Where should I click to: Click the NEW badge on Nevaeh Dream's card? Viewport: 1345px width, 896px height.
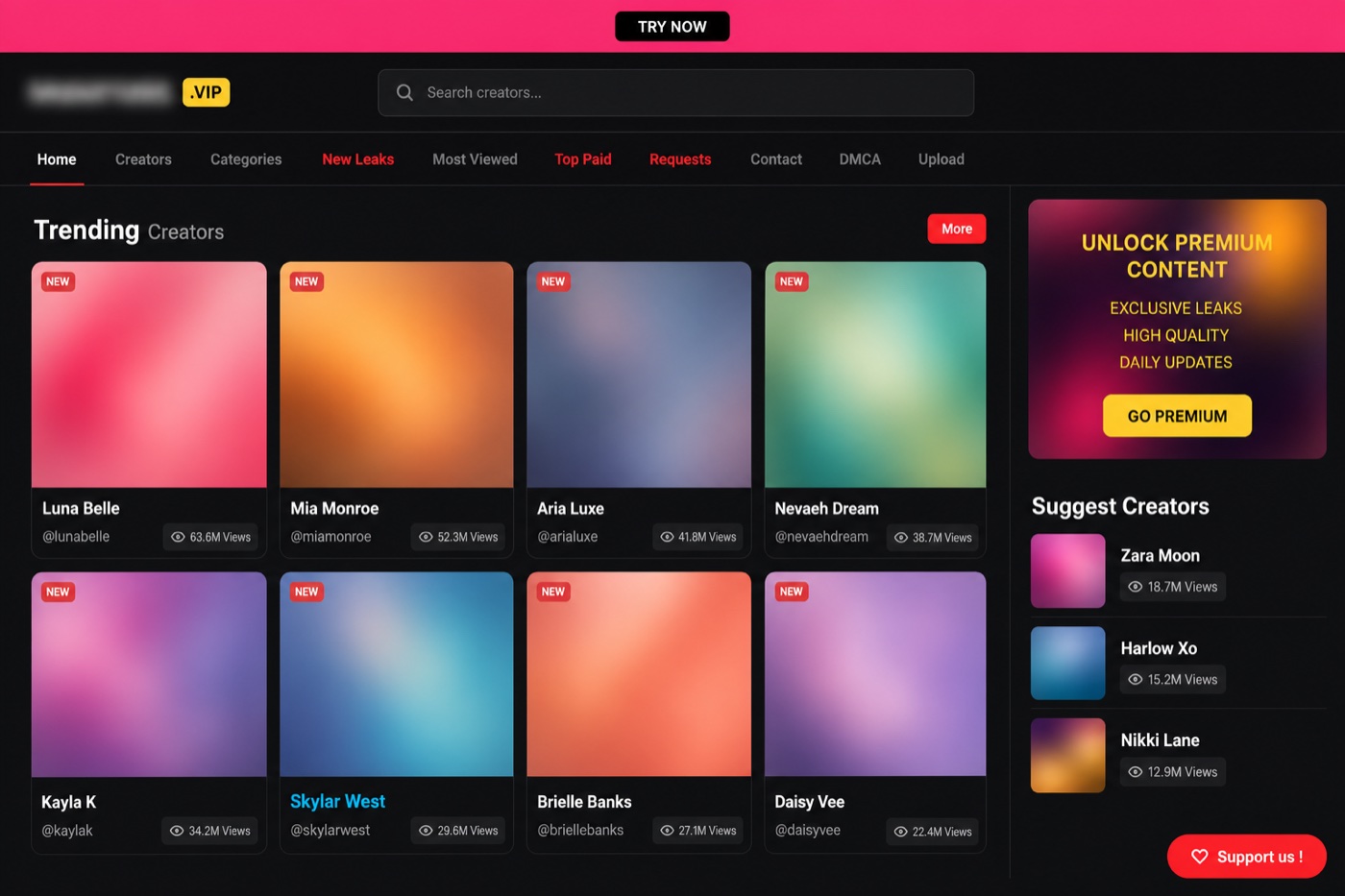pyautogui.click(x=792, y=281)
